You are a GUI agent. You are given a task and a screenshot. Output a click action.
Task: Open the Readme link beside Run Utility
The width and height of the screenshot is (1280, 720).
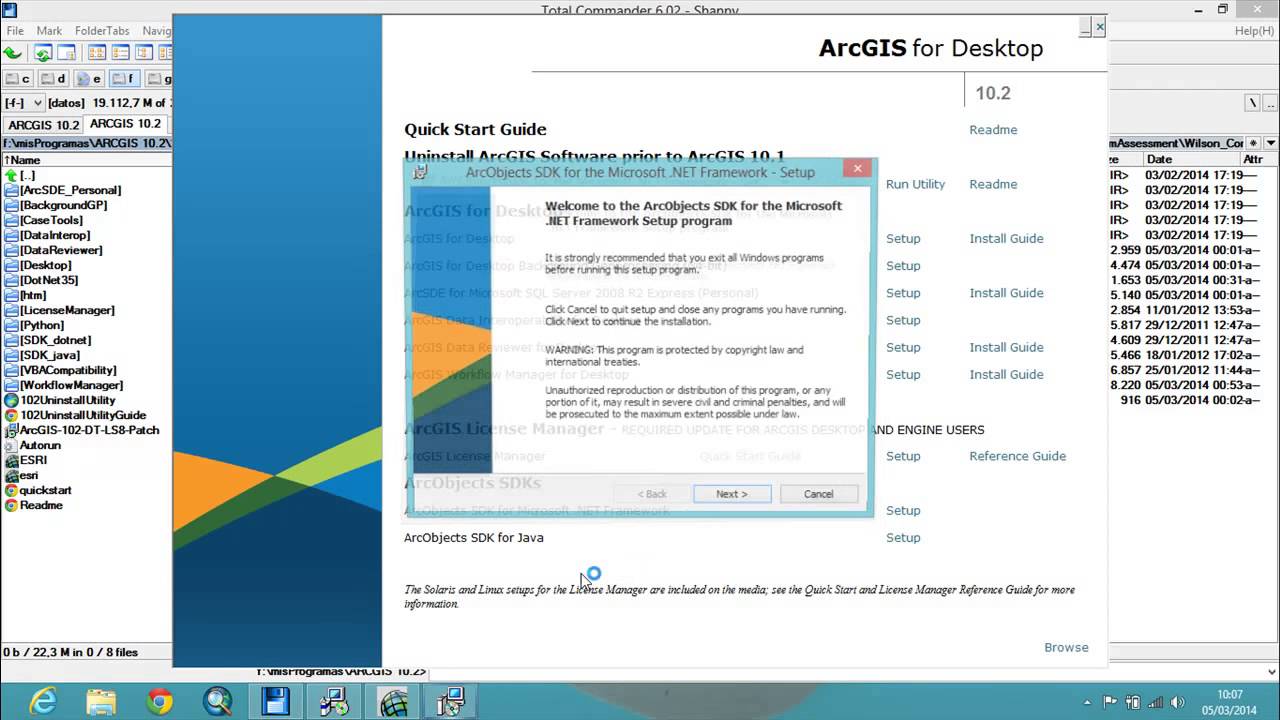click(993, 184)
